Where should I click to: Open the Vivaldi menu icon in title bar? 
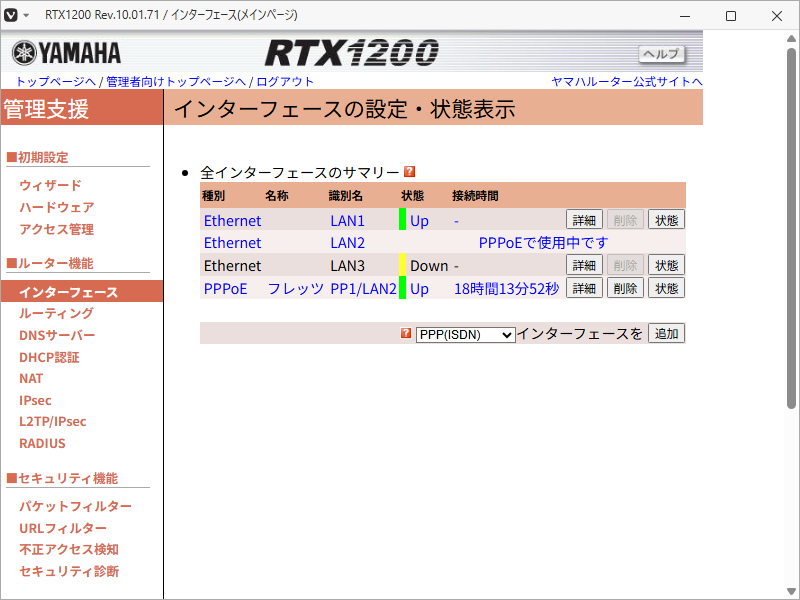click(x=11, y=15)
